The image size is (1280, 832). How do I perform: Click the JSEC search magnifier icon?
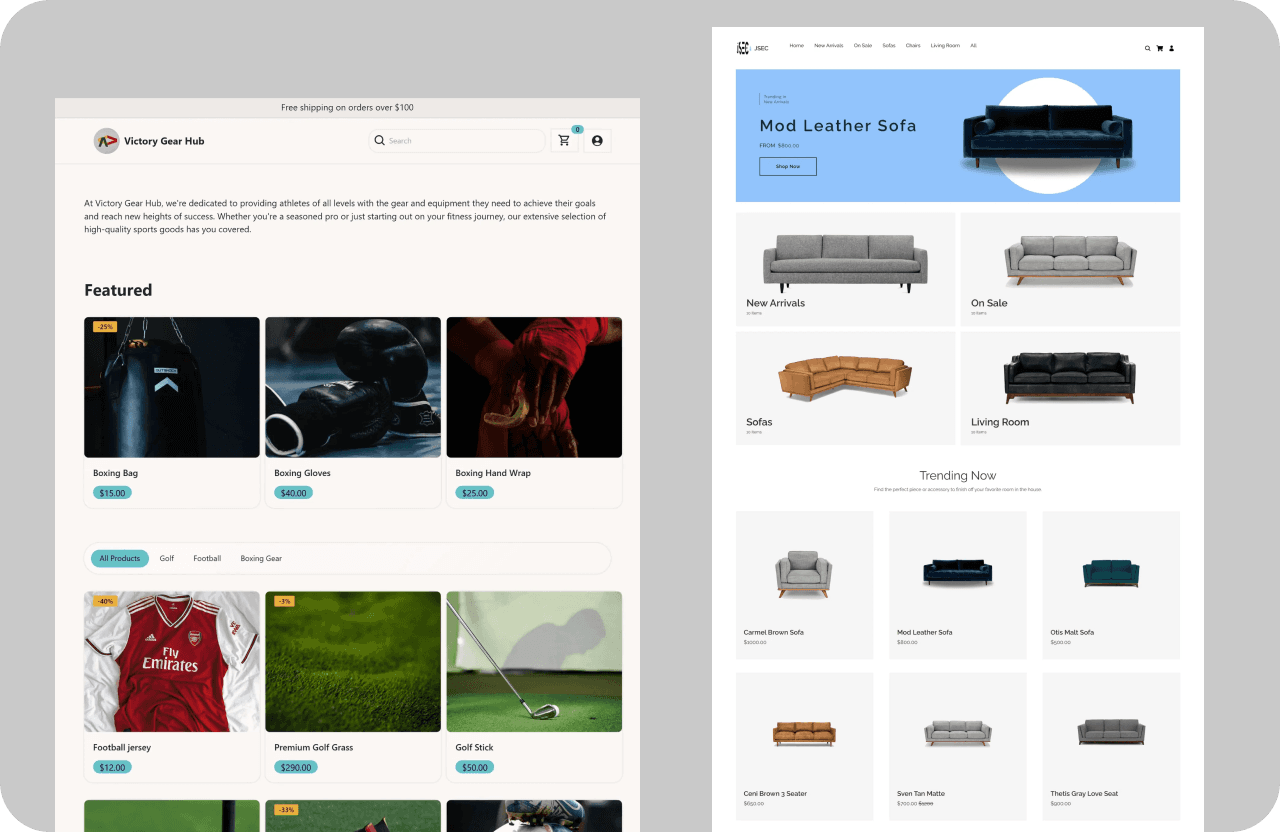click(1147, 48)
